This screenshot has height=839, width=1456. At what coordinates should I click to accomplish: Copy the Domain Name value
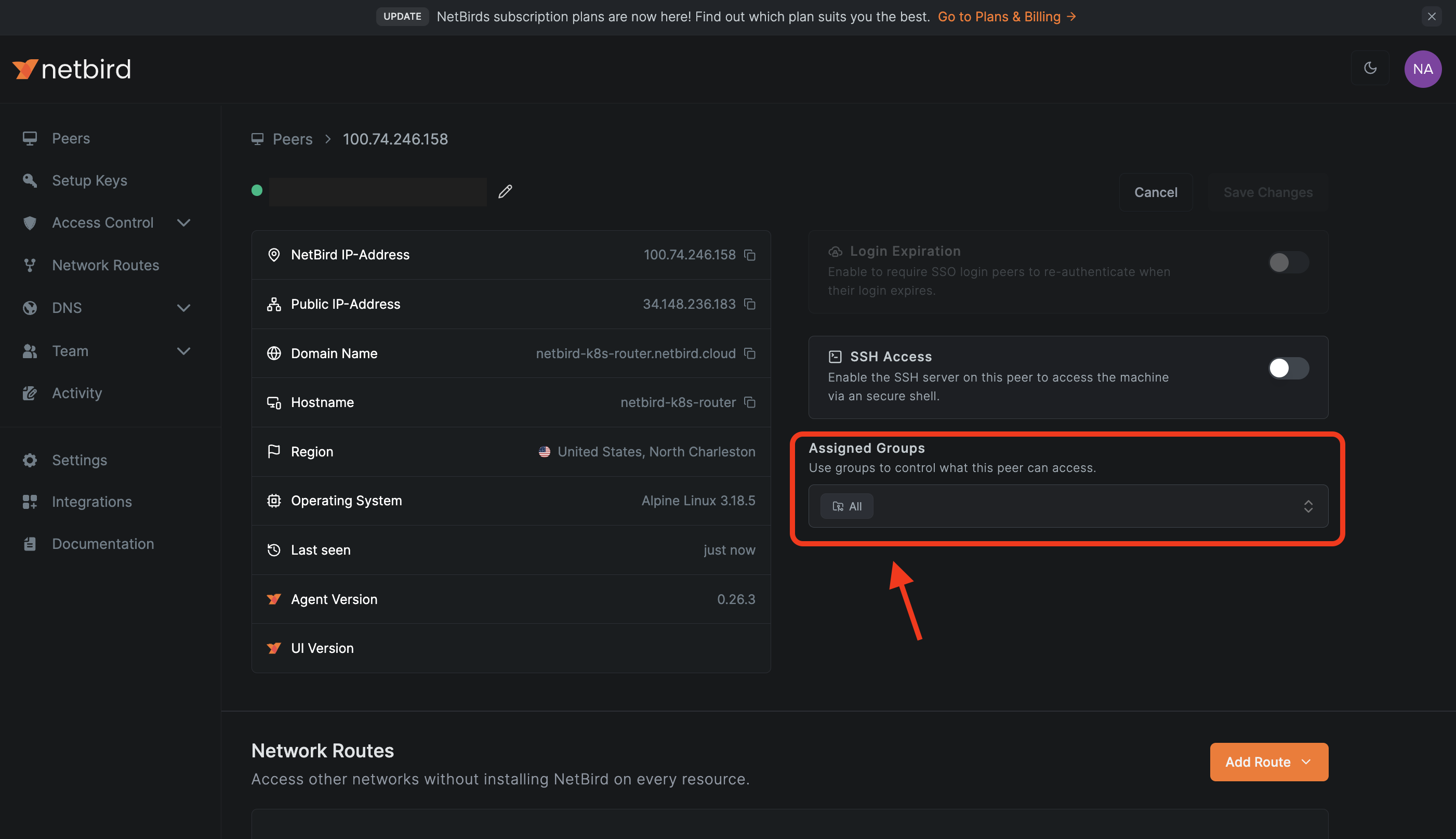click(x=749, y=353)
